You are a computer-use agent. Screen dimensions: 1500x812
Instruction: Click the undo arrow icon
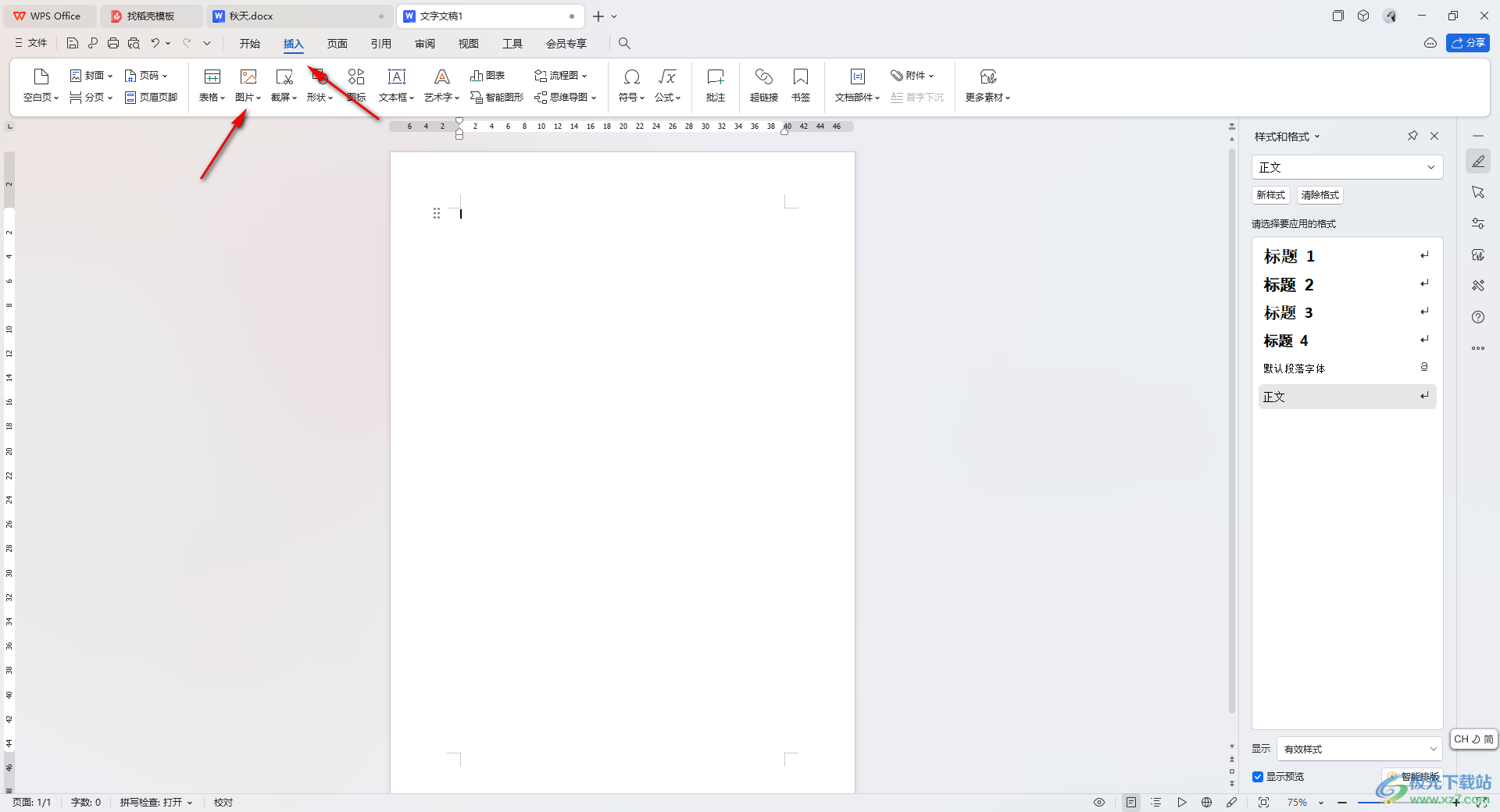pos(155,43)
